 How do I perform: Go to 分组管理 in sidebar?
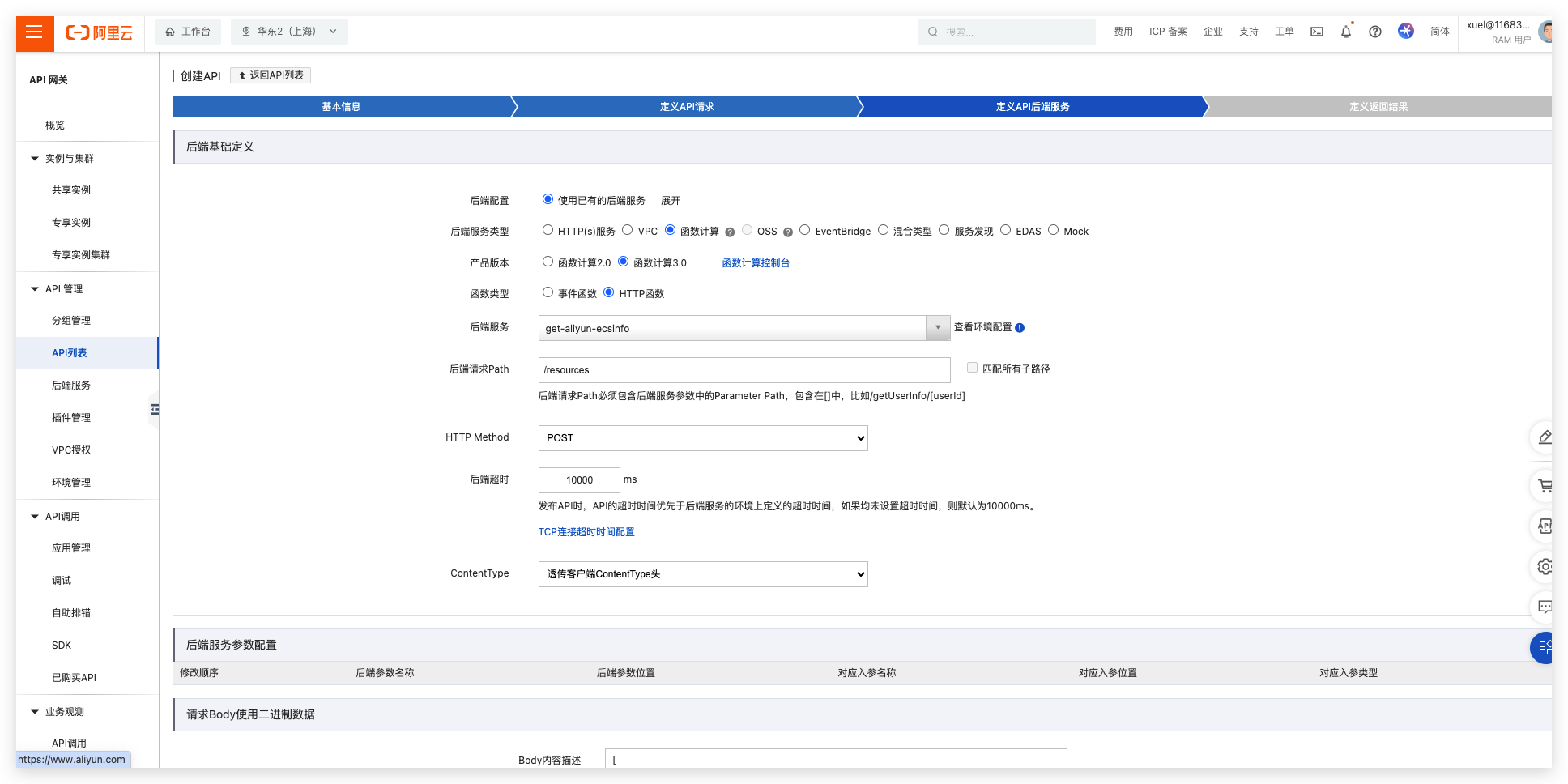71,321
